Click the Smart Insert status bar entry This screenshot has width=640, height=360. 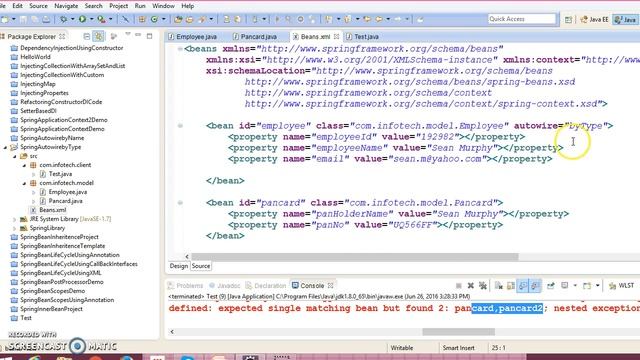(458, 348)
